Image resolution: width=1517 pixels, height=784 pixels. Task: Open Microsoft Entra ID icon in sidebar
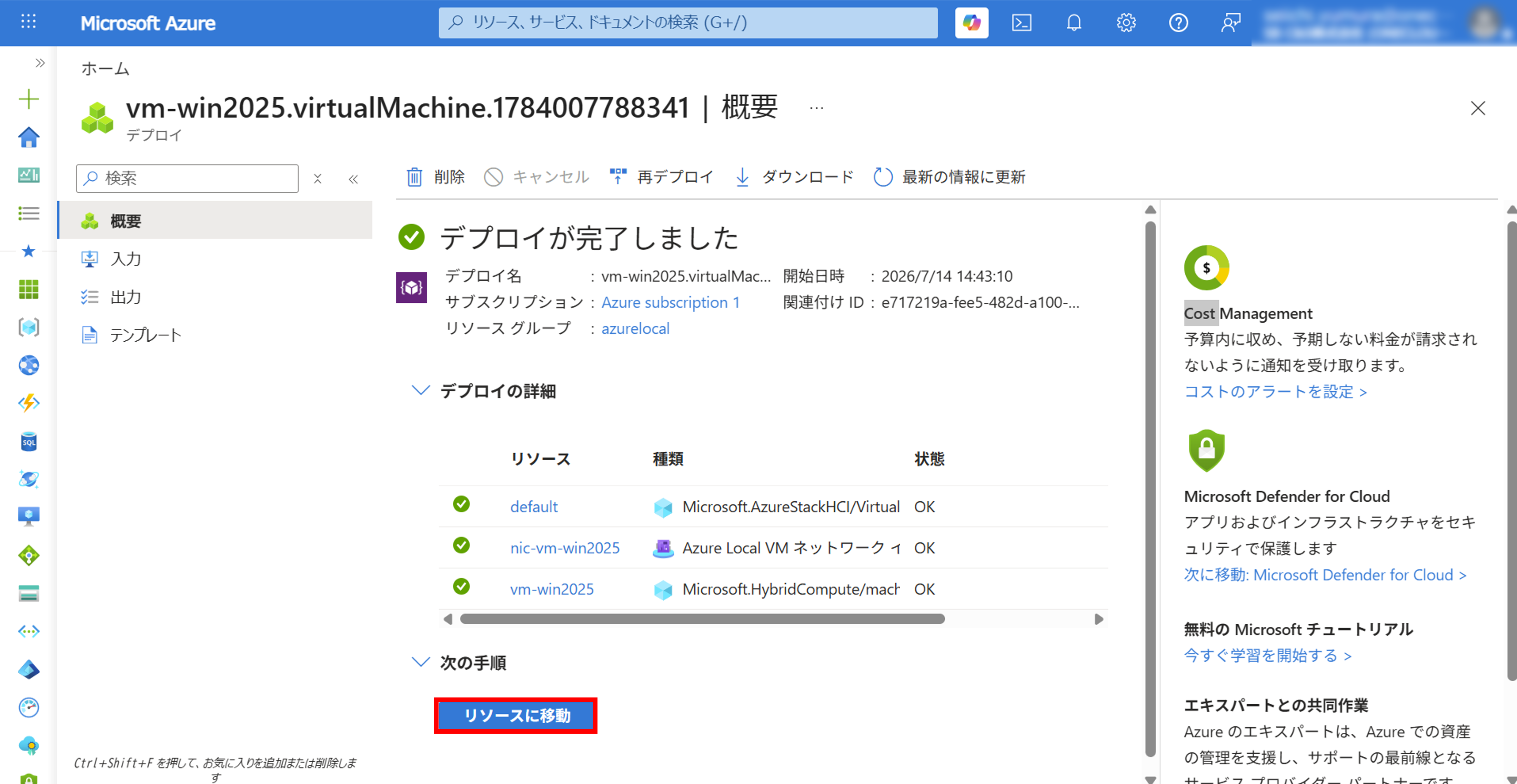[28, 670]
